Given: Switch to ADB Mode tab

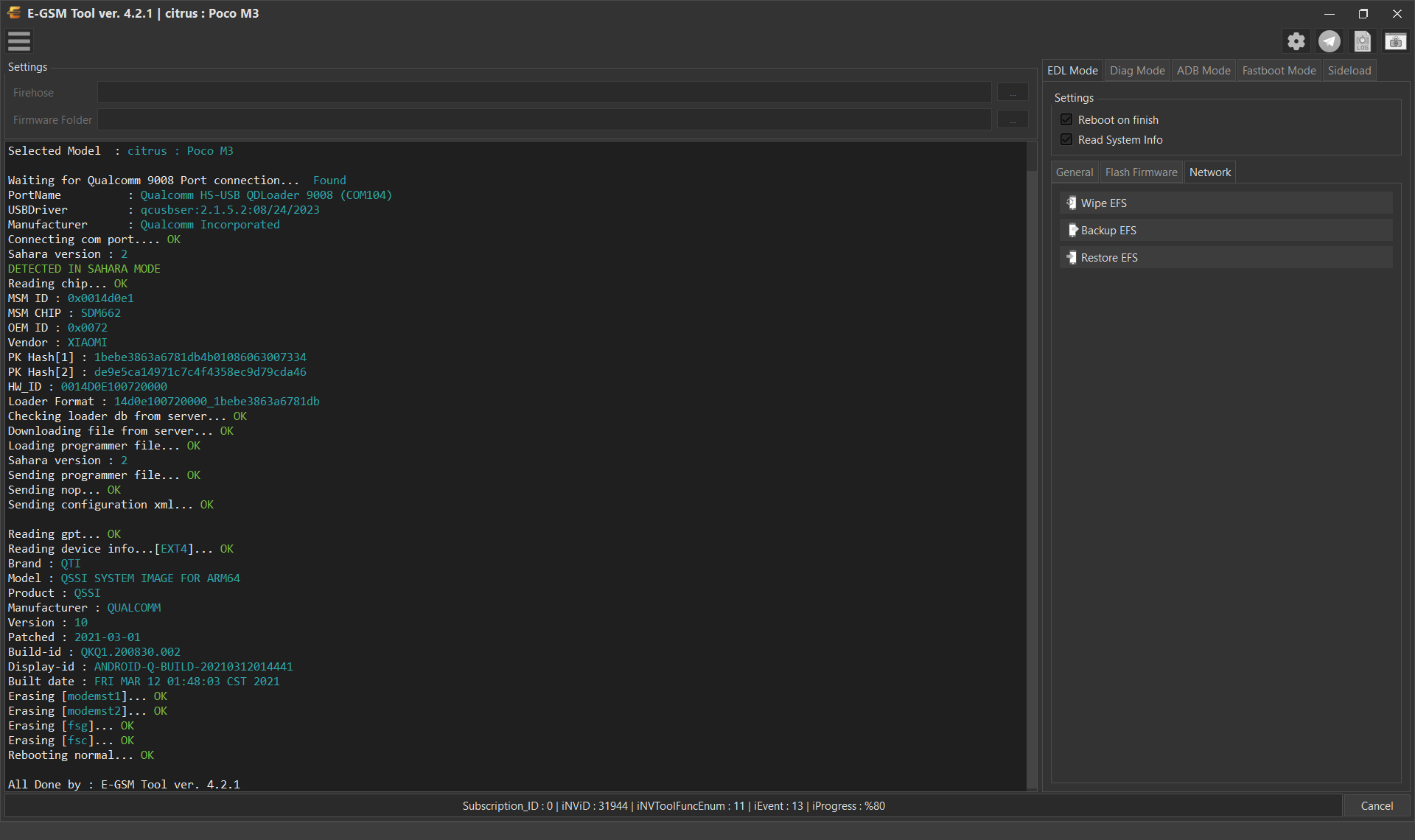Looking at the screenshot, I should [1203, 71].
